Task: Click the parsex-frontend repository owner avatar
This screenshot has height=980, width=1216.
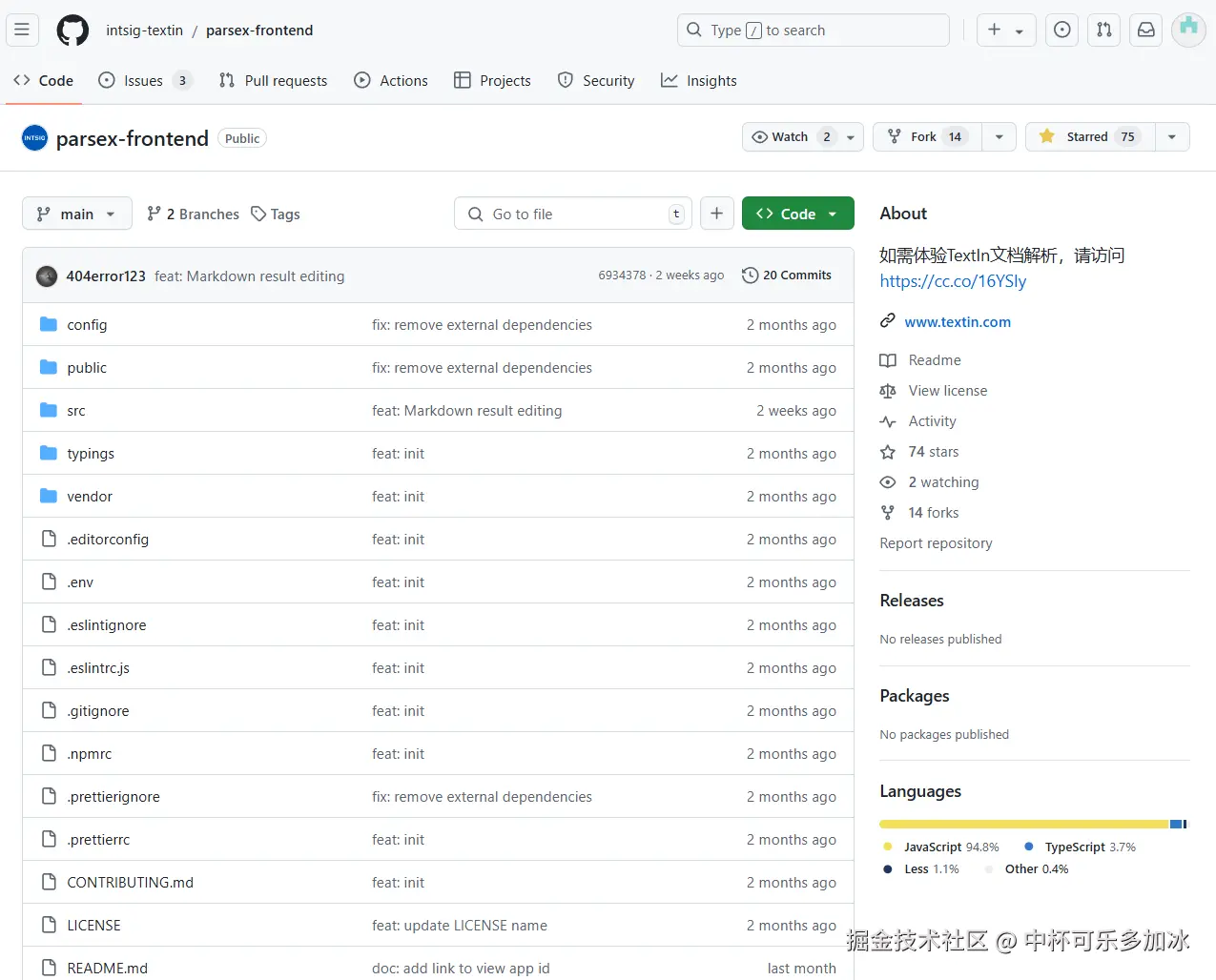Action: [x=34, y=138]
